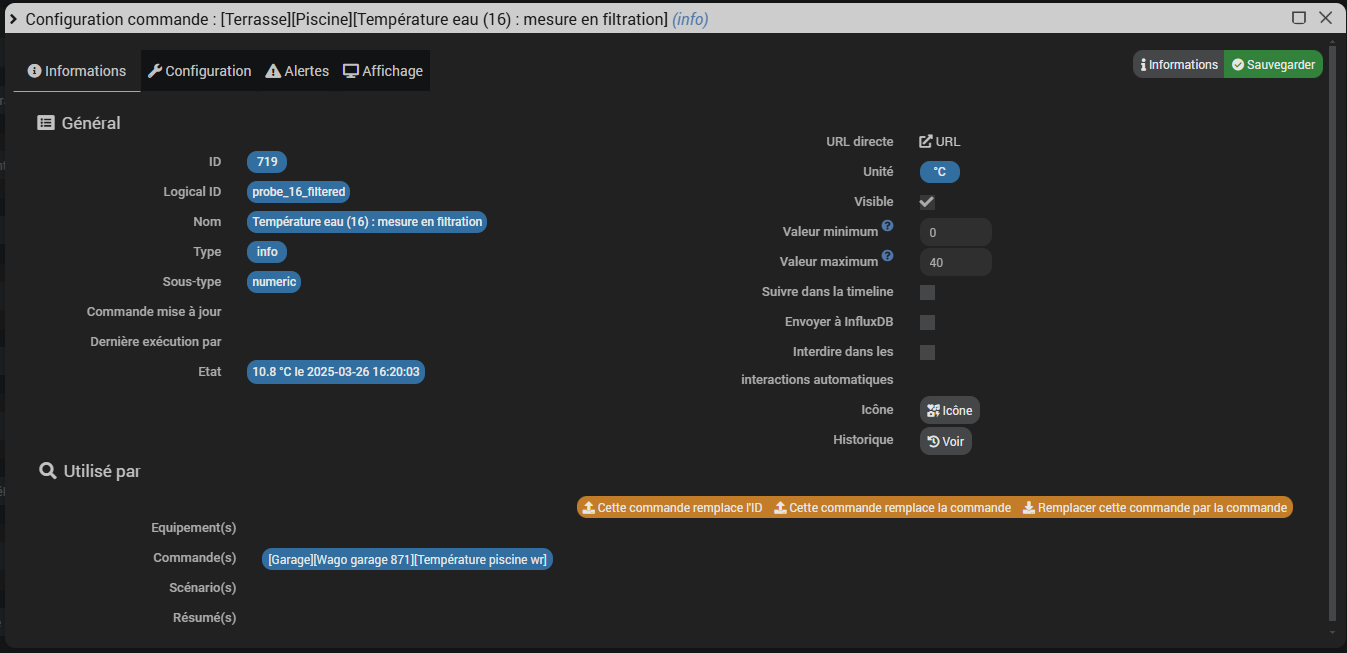Viewport: 1347px width, 653px height.
Task: Click the Général section list icon
Action: coord(46,123)
